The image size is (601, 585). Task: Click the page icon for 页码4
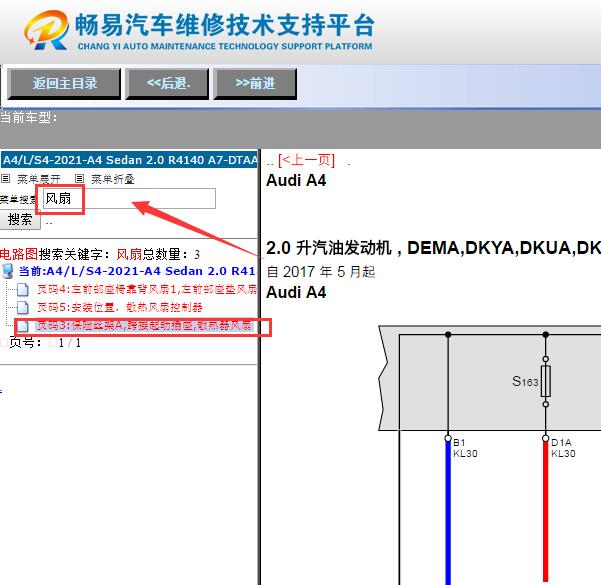point(23,289)
